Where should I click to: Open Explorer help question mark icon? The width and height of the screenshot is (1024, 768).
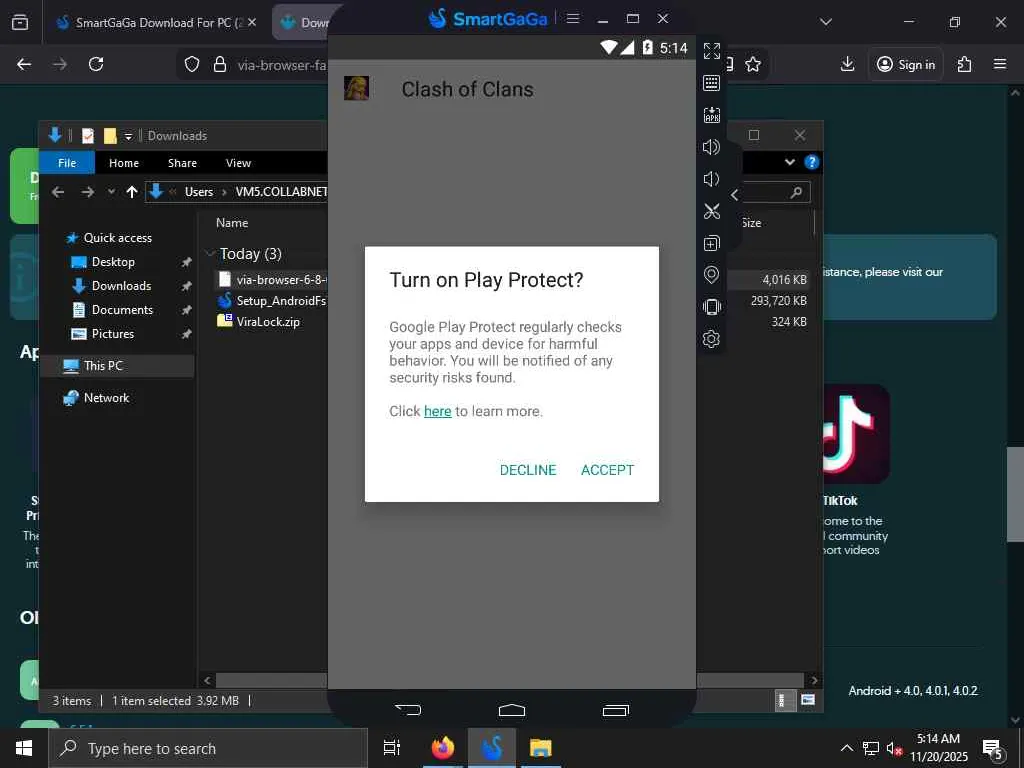click(x=812, y=162)
